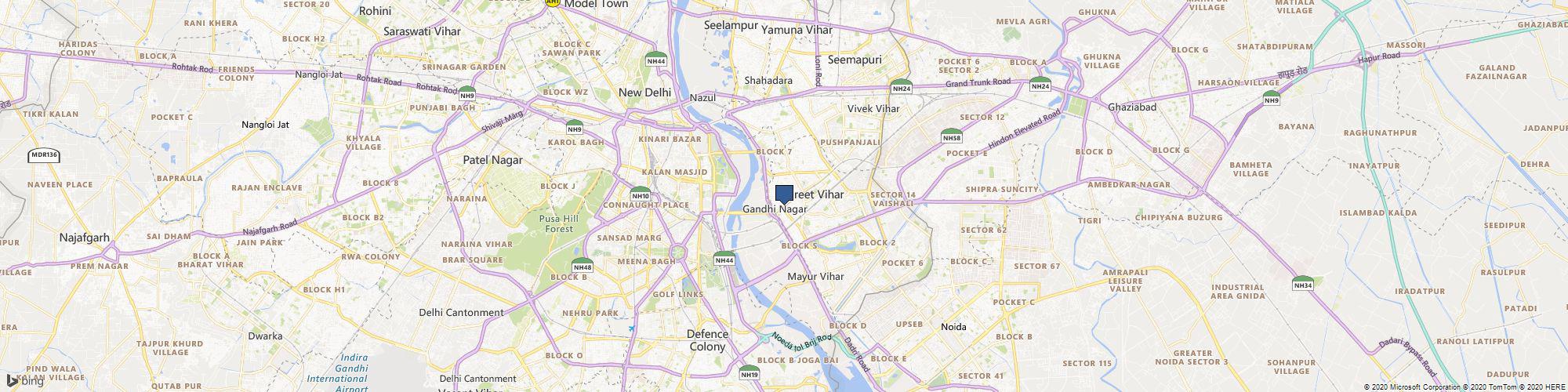
Task: Select the NH48 highway shield icon
Action: (582, 267)
